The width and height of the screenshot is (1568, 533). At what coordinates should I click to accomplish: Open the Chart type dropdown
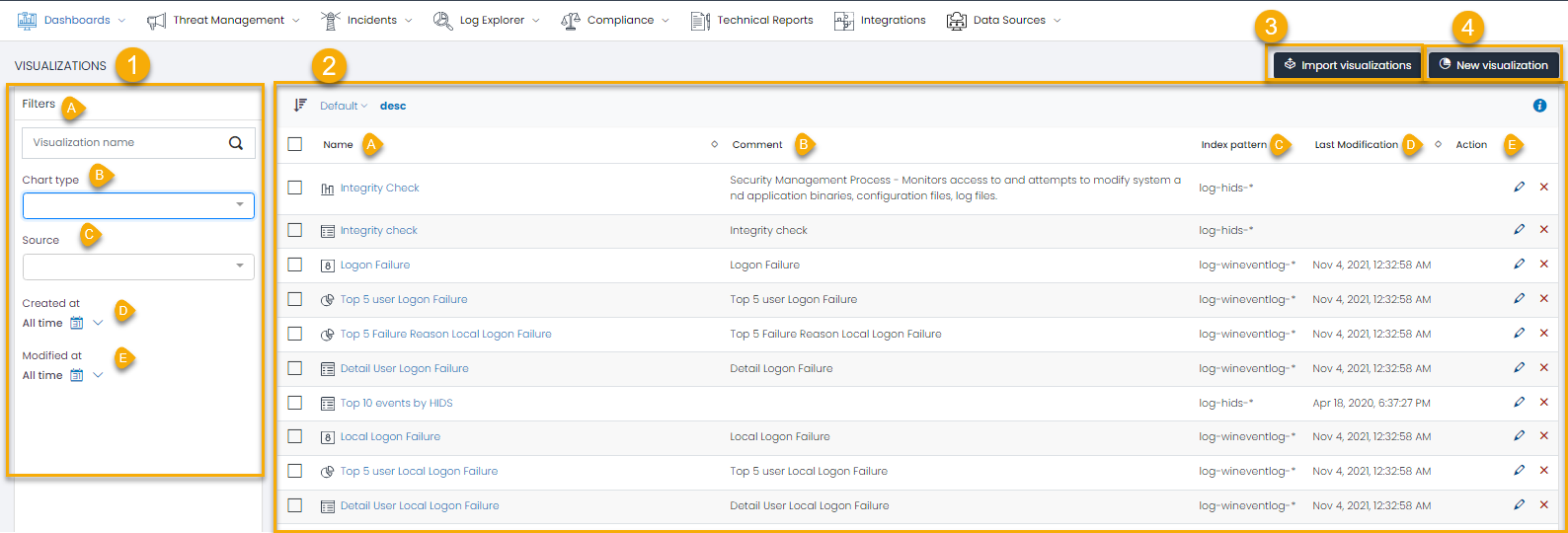(138, 205)
